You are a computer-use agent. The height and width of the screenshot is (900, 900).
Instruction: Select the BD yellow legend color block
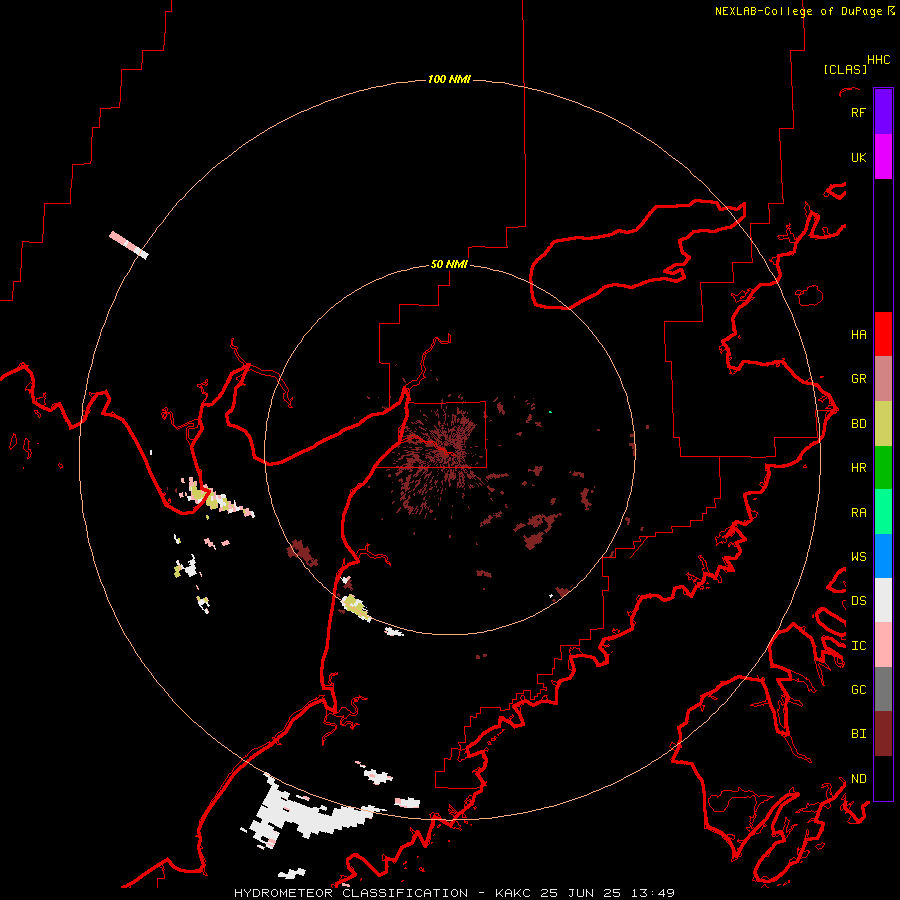click(x=883, y=423)
